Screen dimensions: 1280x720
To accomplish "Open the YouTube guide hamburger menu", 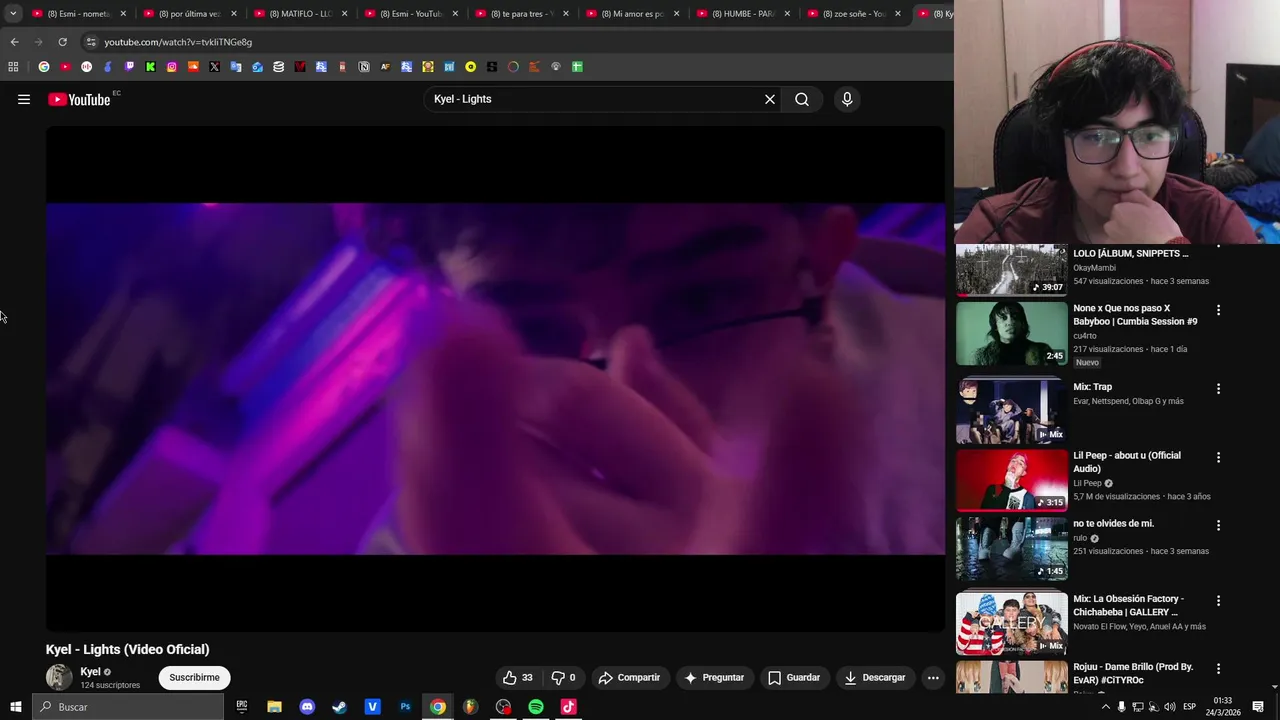I will (24, 99).
